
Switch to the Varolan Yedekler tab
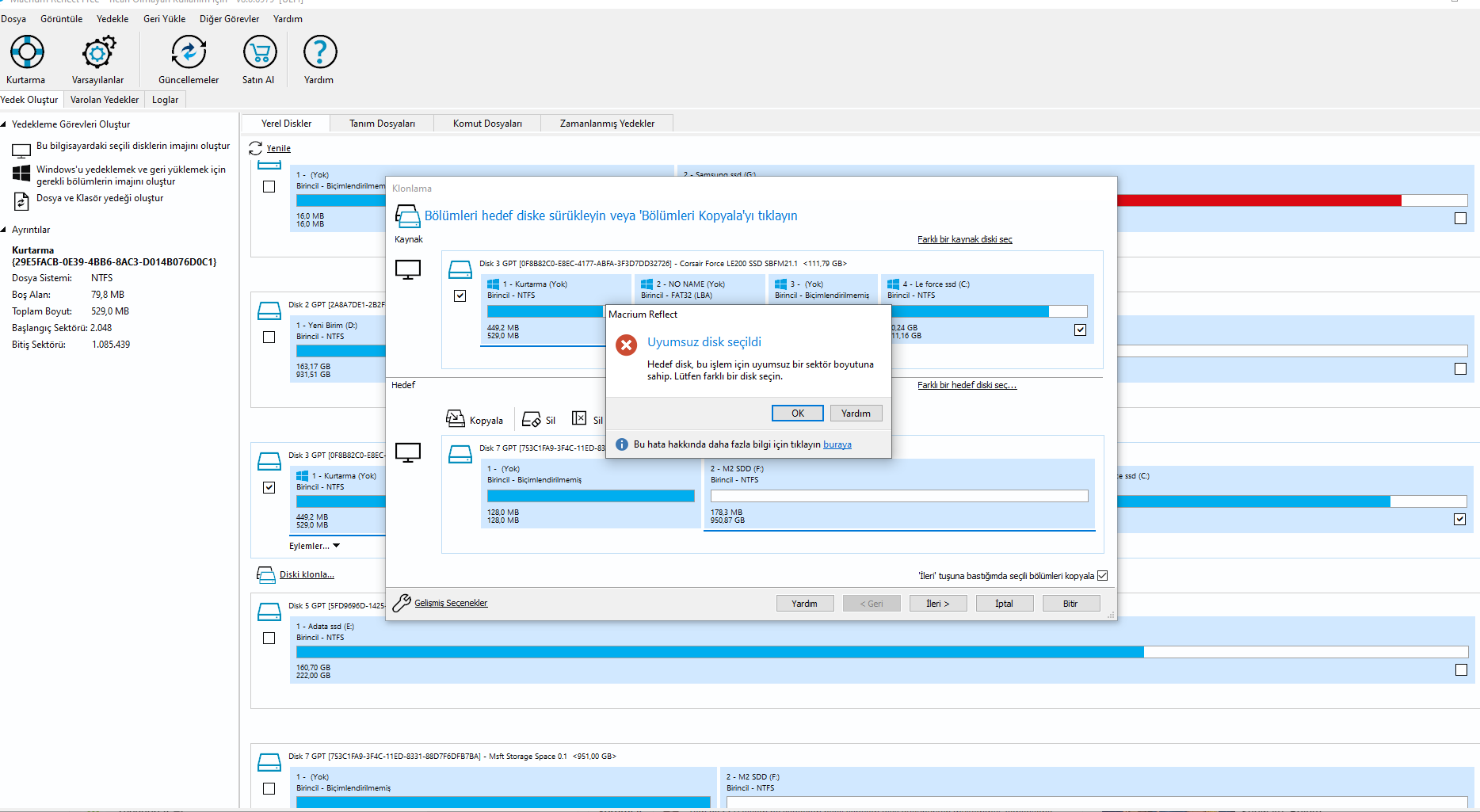tap(105, 100)
